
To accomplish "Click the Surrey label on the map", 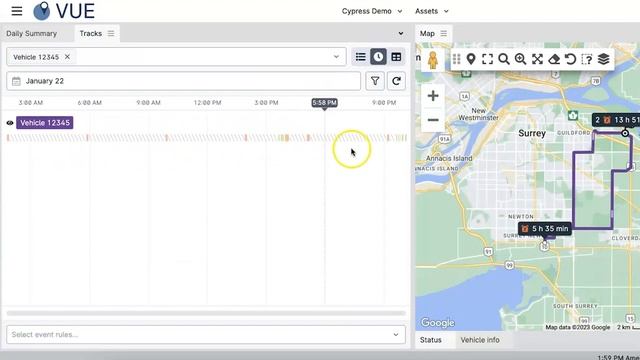I will point(532,133).
